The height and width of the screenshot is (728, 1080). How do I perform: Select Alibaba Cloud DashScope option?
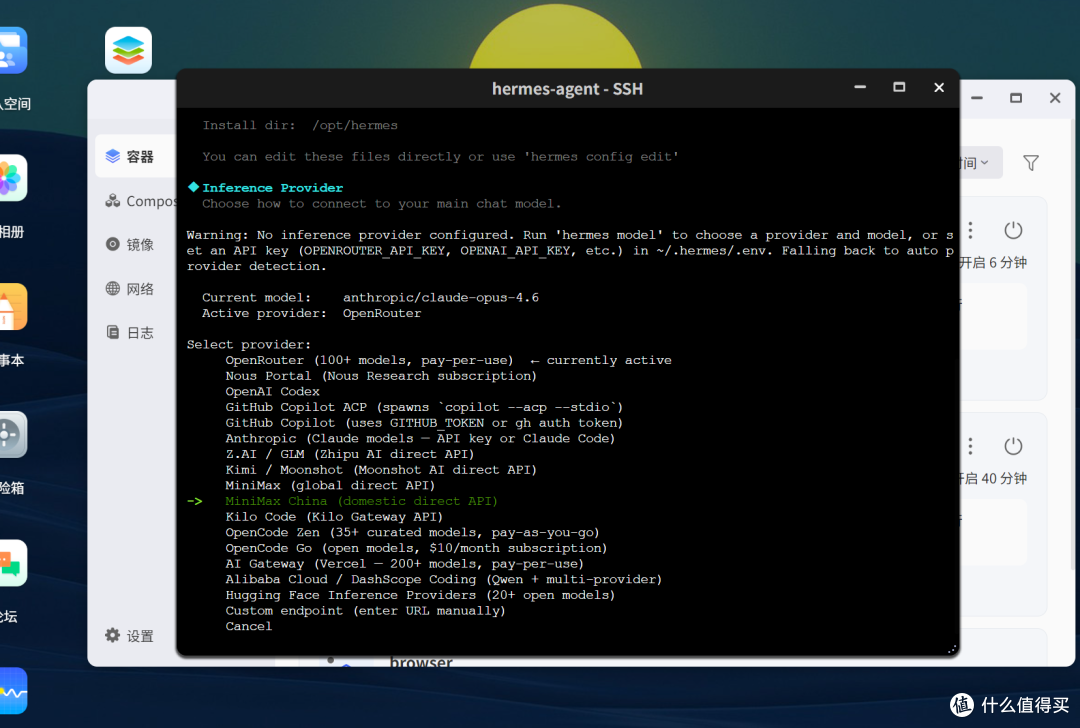pos(444,580)
